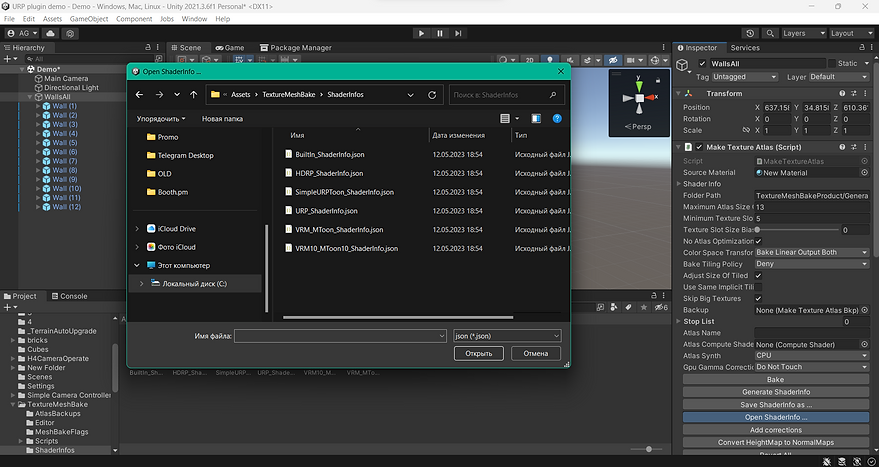Switch to the Console tab
879x467 pixels.
coord(69,296)
